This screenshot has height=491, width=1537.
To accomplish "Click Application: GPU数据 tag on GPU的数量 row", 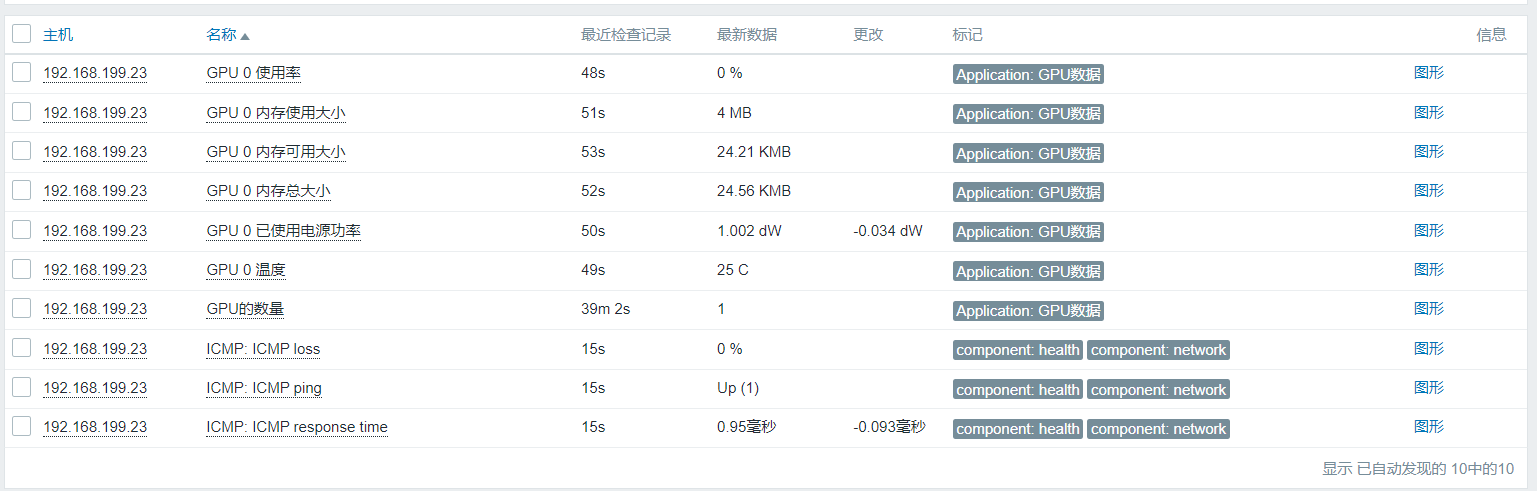I will 1028,311.
